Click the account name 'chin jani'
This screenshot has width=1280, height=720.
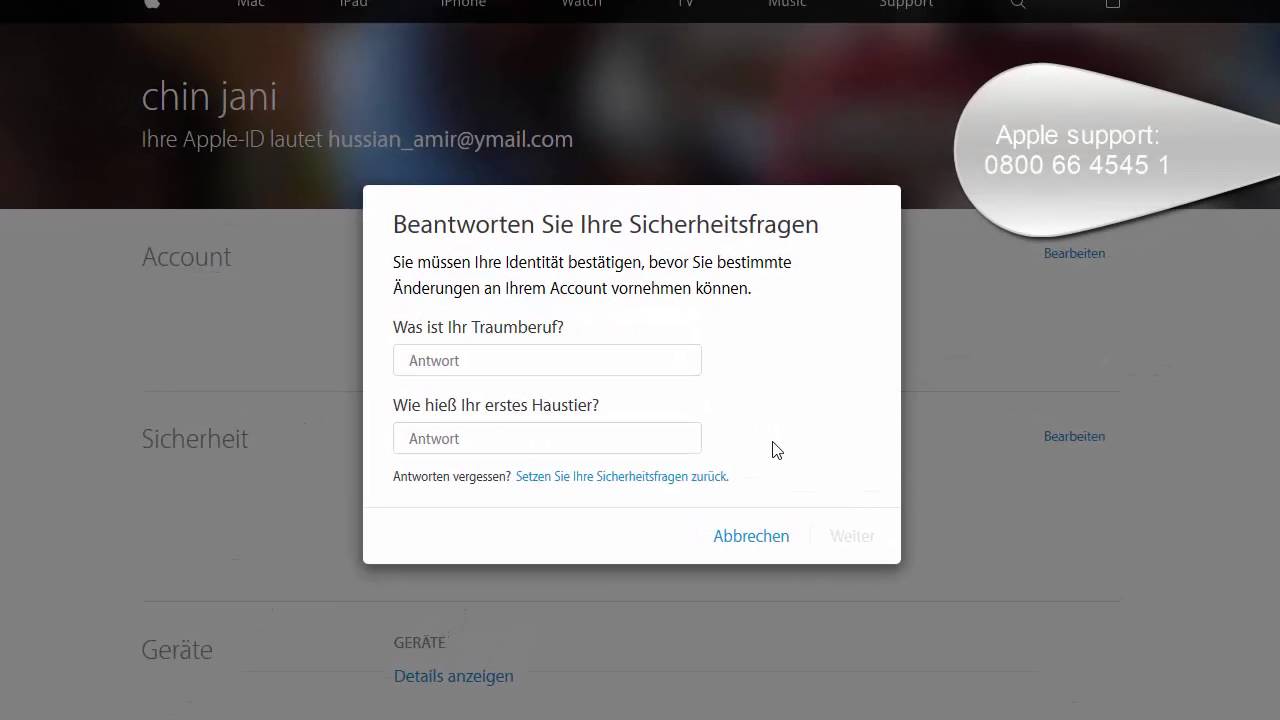coord(209,97)
